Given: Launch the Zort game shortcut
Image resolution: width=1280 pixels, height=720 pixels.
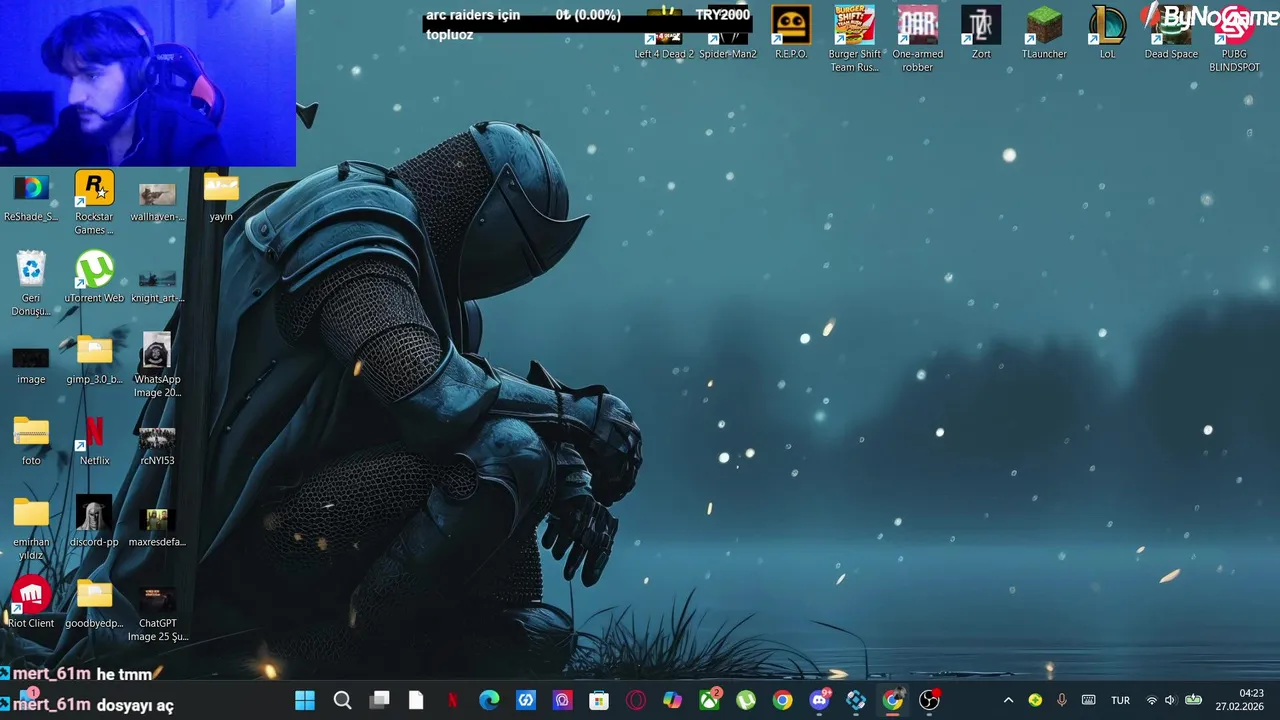Looking at the screenshot, I should click(x=981, y=33).
